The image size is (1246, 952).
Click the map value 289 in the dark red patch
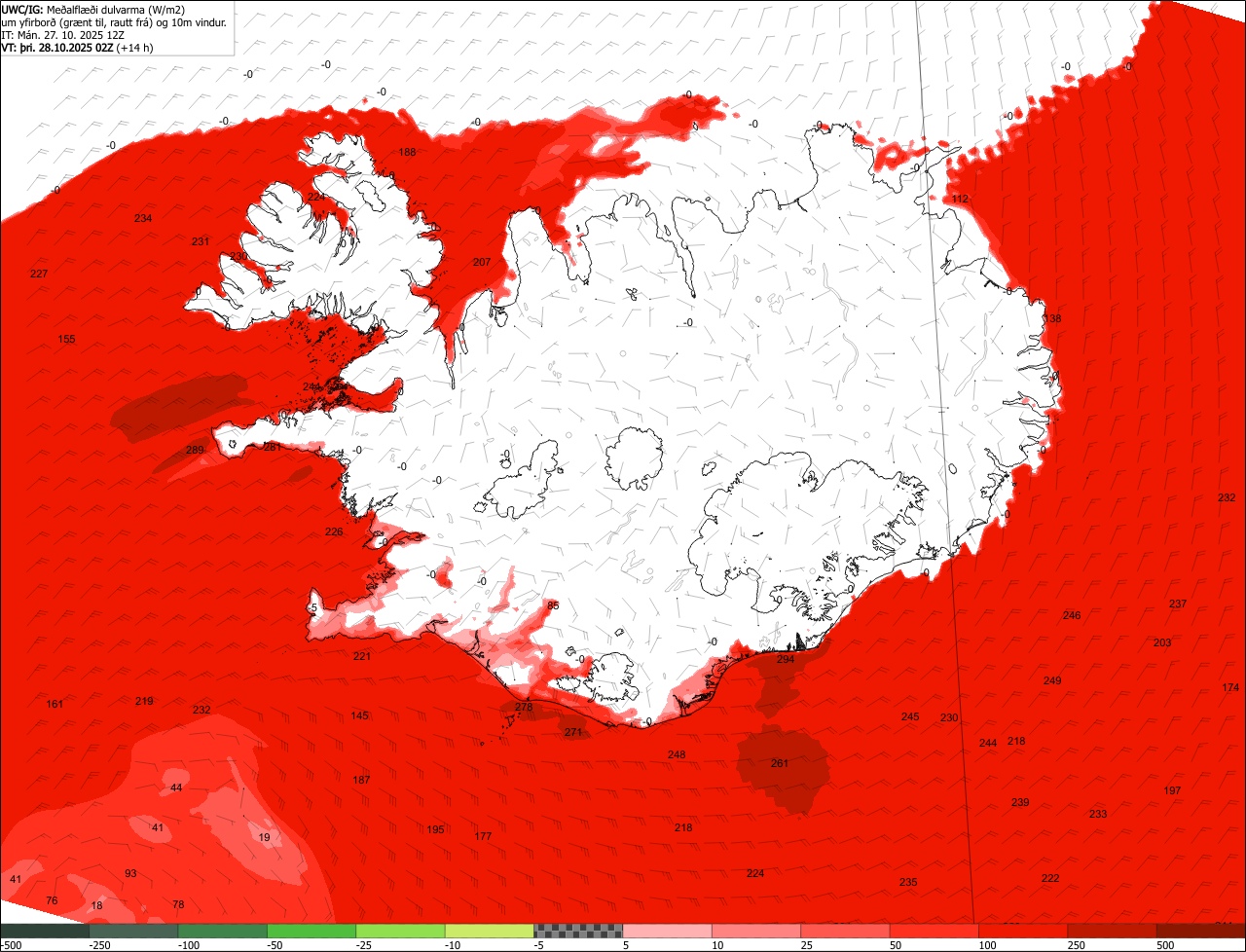[x=195, y=450]
